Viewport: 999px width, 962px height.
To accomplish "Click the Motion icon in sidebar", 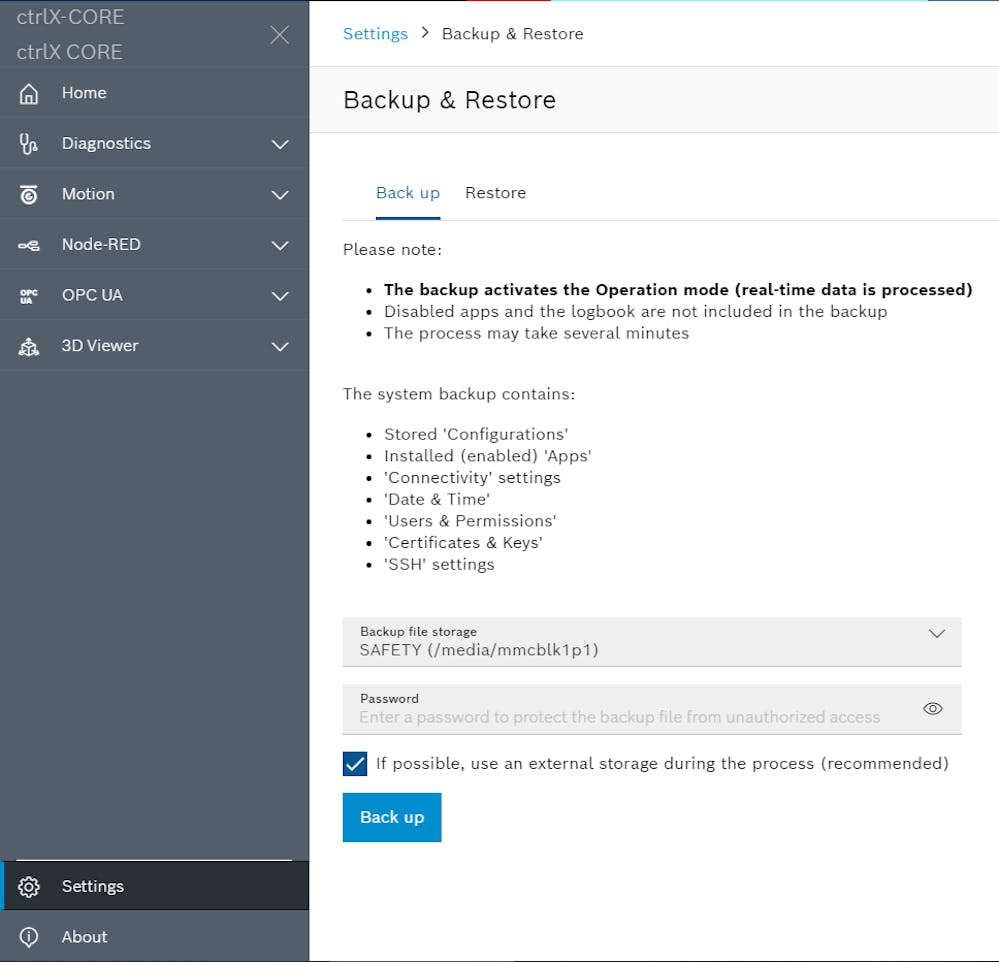I will click(29, 195).
